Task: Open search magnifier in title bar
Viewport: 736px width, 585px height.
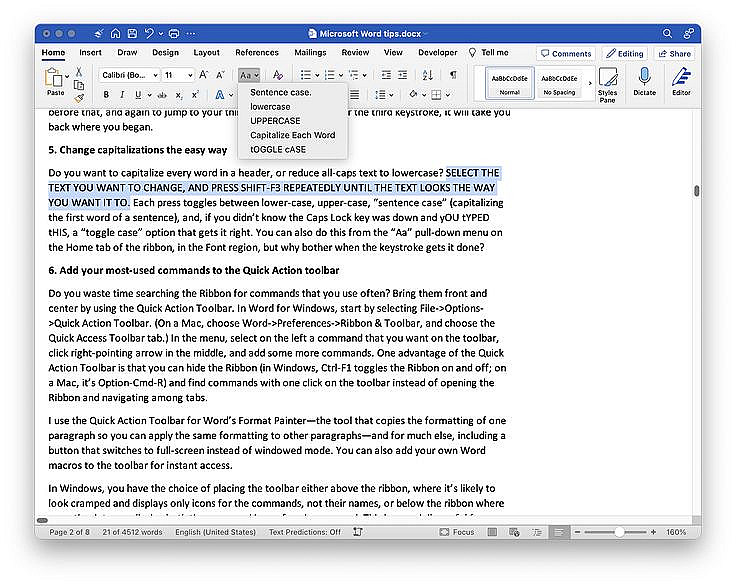Action: point(667,33)
